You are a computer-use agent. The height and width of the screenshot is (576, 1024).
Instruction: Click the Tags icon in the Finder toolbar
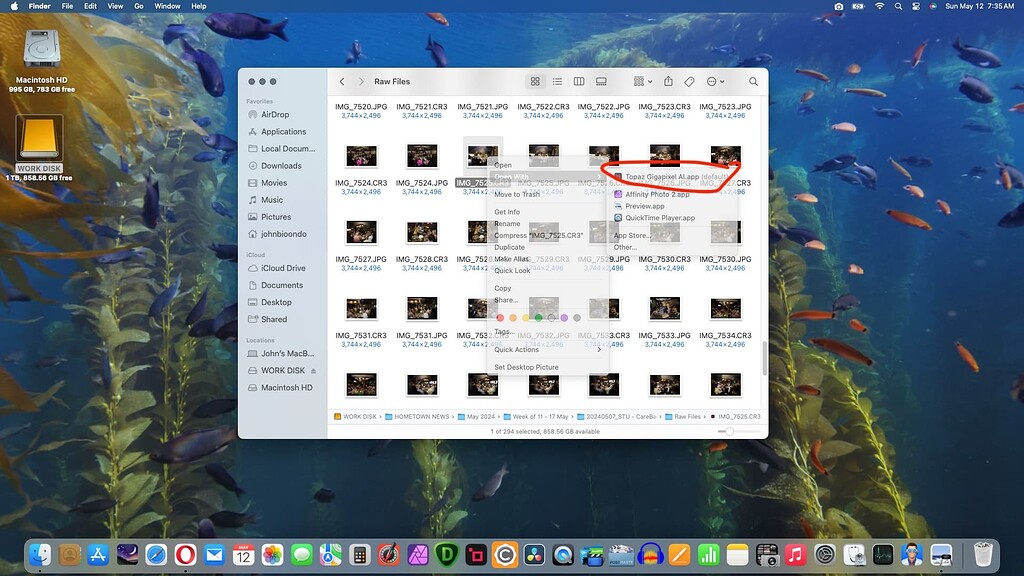pos(690,81)
